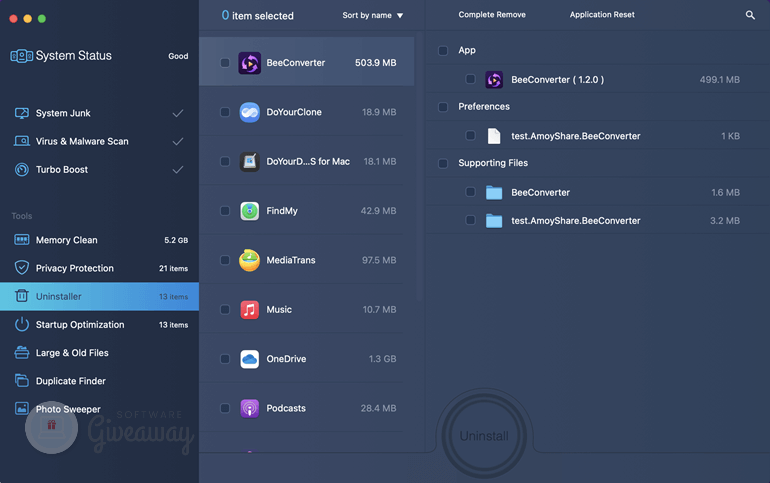Open Virus & Malware Scan section
Viewport: 770px width, 483px height.
pyautogui.click(x=99, y=141)
